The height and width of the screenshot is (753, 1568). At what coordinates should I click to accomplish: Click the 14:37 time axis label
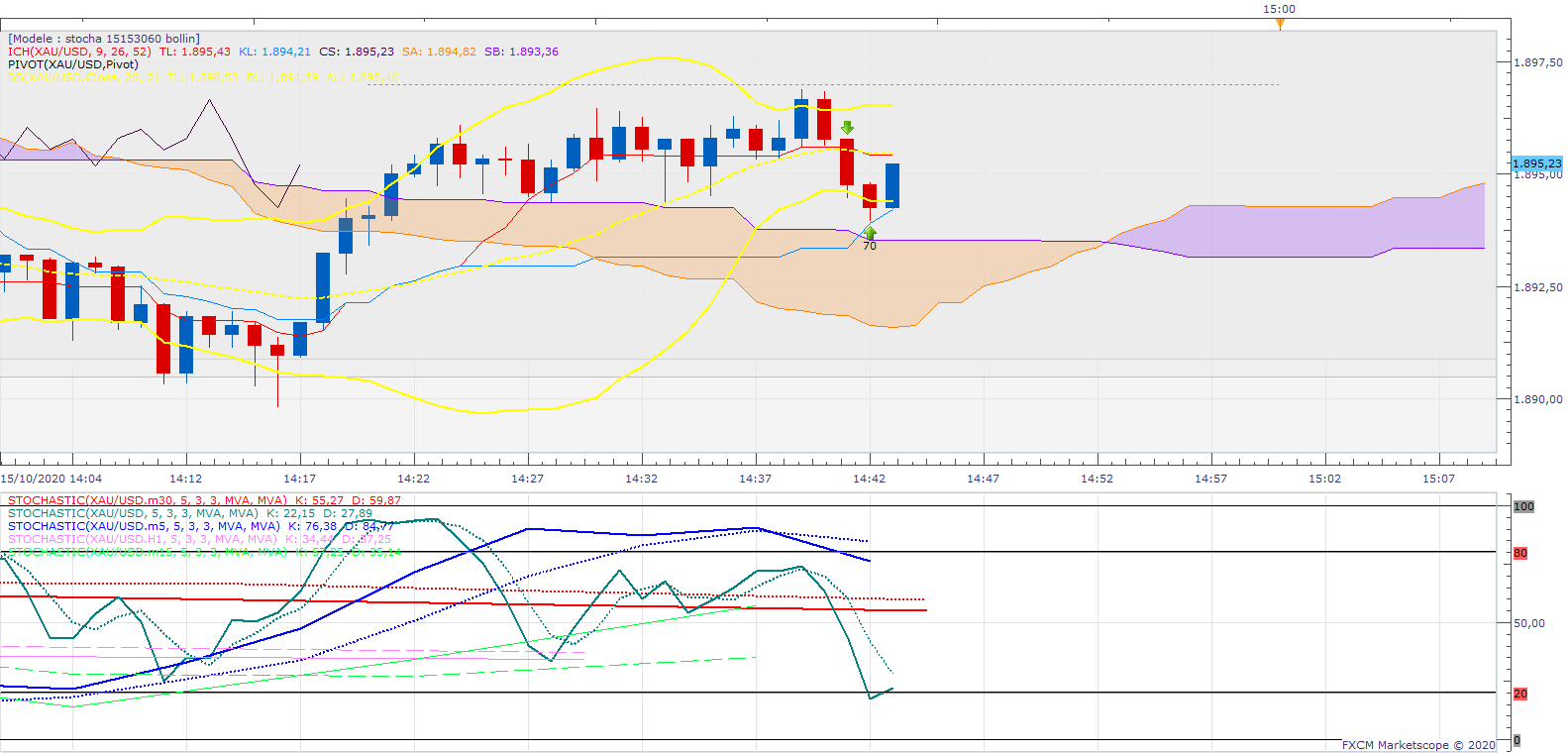point(755,479)
